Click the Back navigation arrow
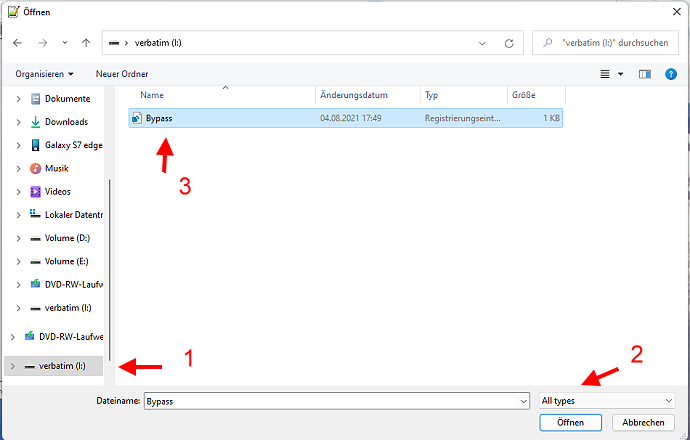 (17, 44)
